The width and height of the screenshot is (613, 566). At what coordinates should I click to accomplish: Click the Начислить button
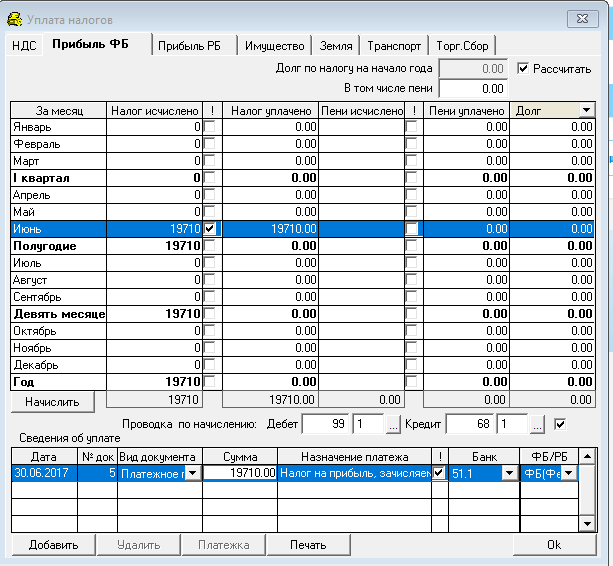(x=52, y=402)
